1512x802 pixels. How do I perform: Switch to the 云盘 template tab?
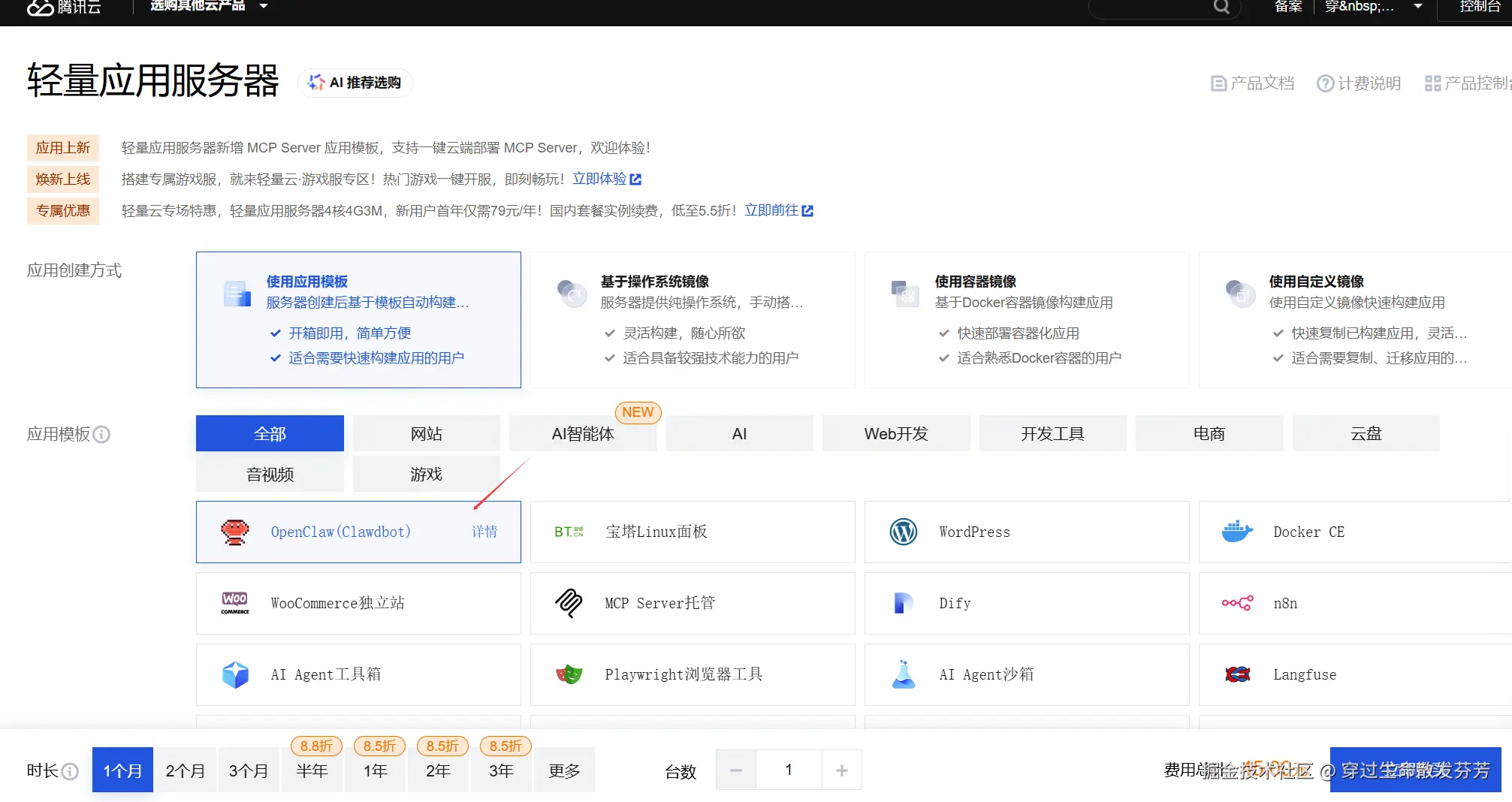(x=1366, y=433)
